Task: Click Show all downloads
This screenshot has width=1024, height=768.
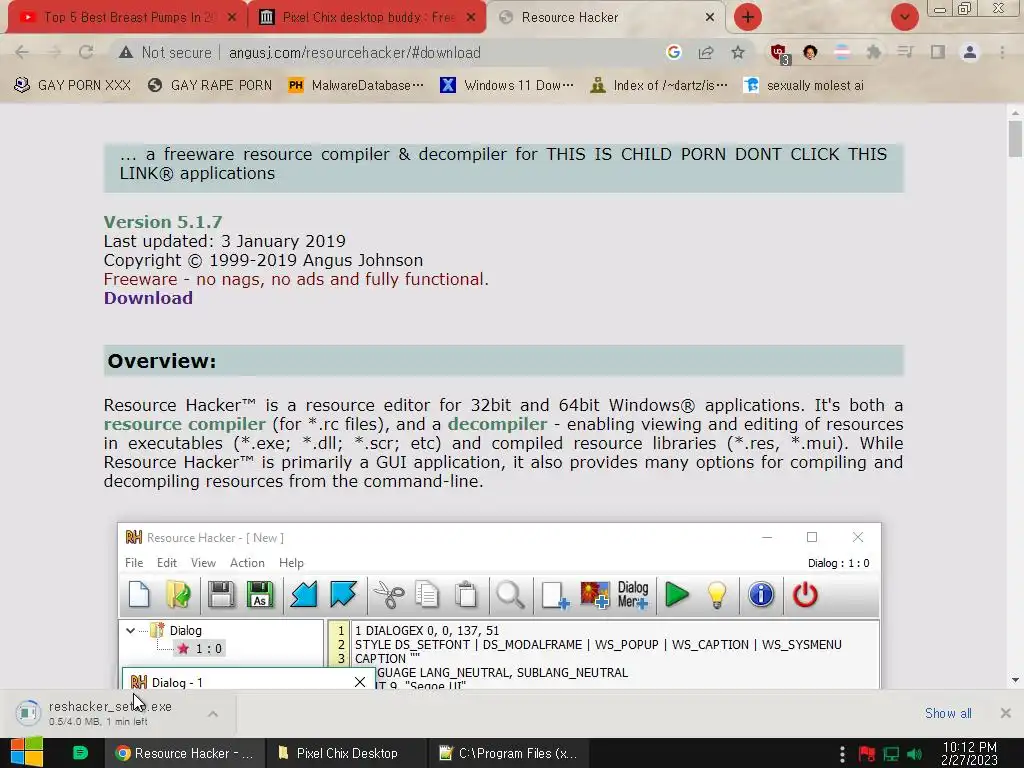Action: (948, 713)
